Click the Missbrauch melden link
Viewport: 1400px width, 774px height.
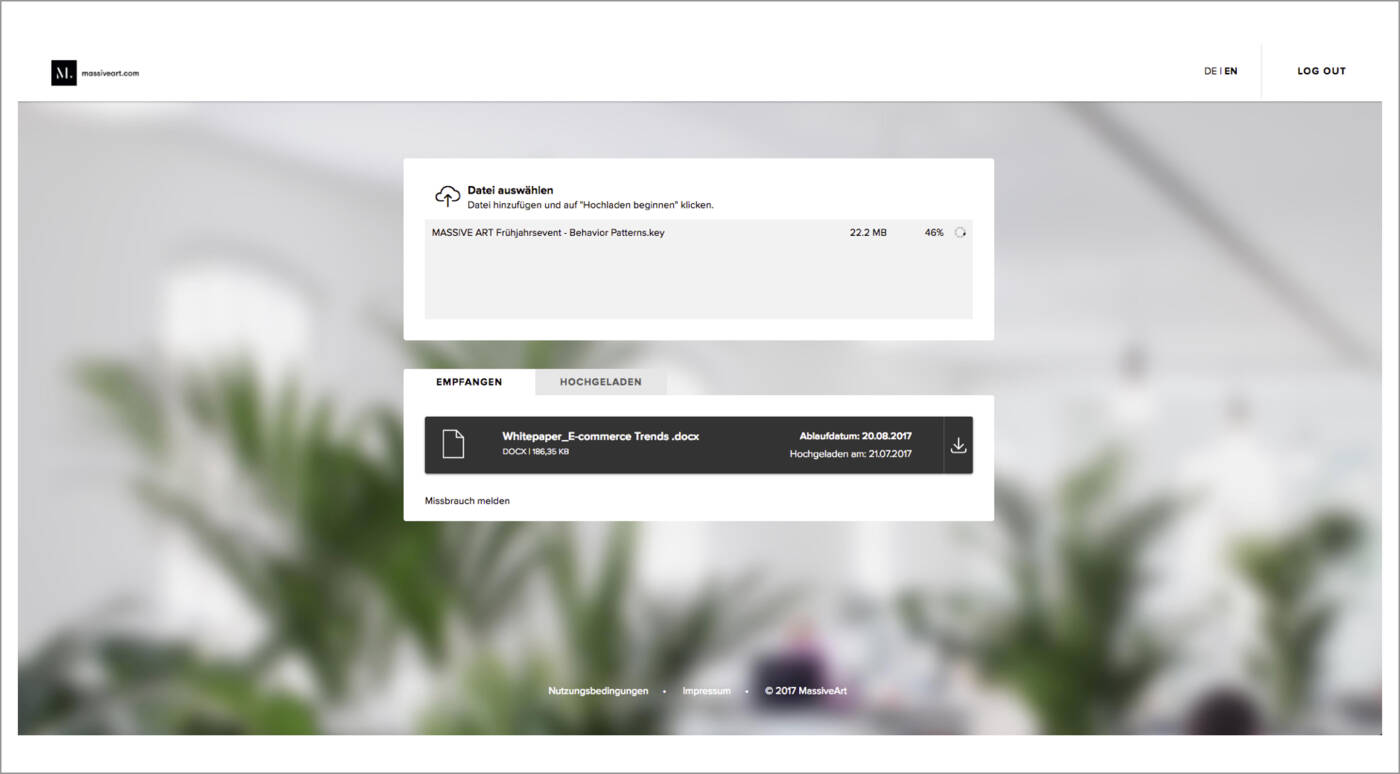coord(467,501)
